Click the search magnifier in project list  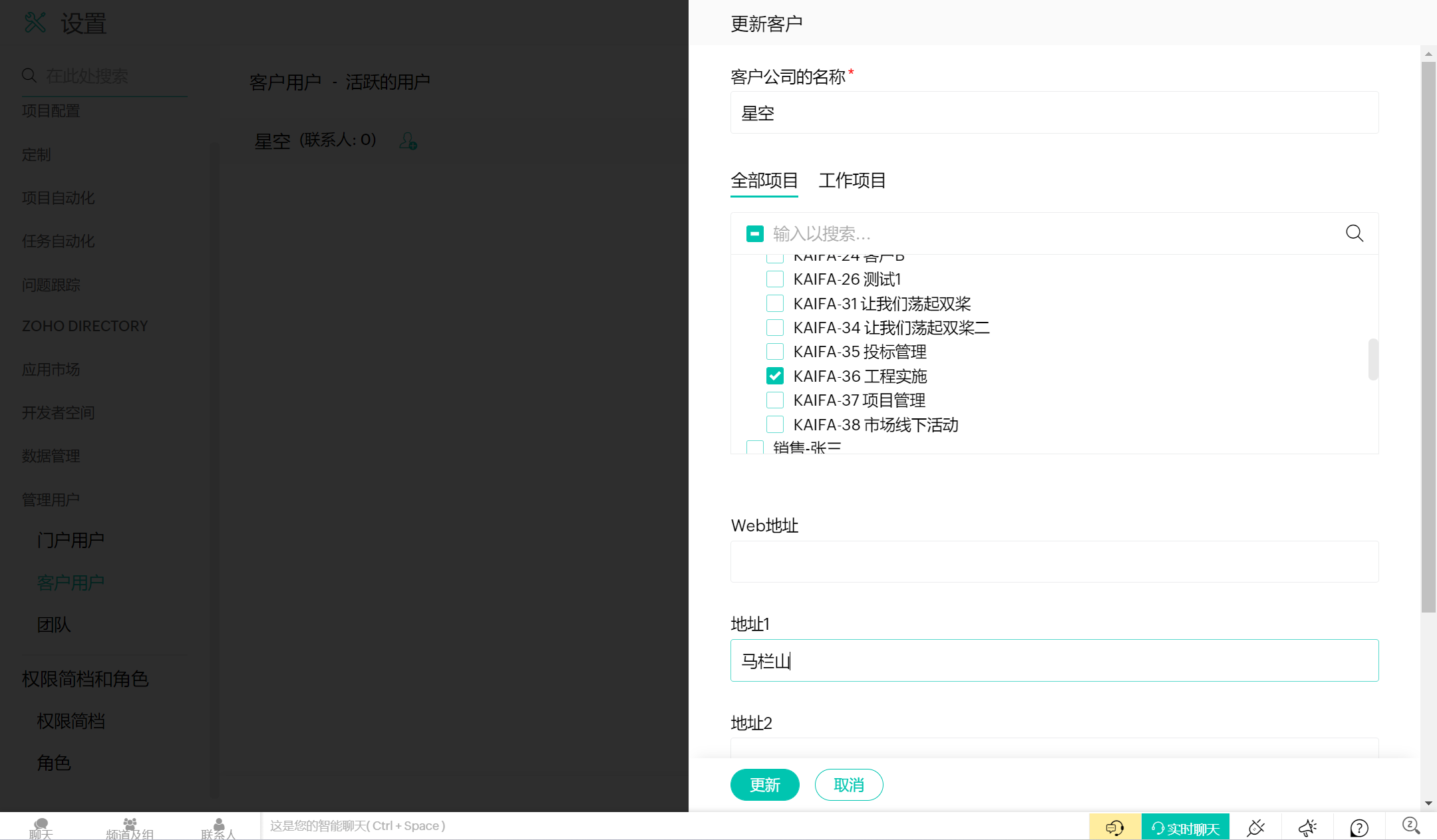(1355, 233)
